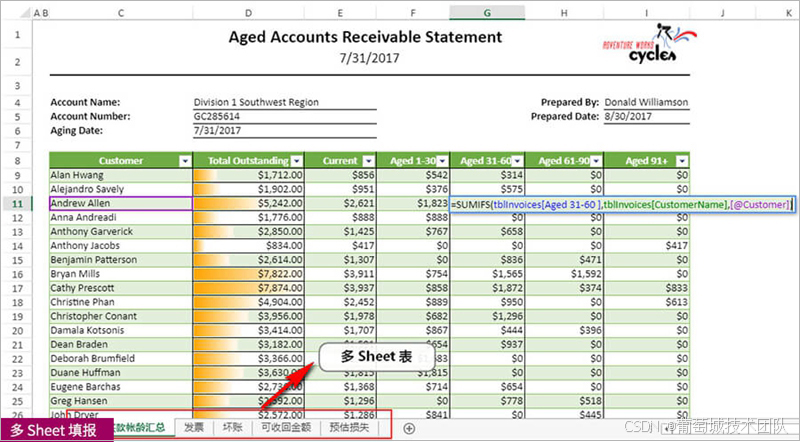Open the Aged 31-60 filter dropdown
This screenshot has height=442, width=800.
(x=518, y=161)
